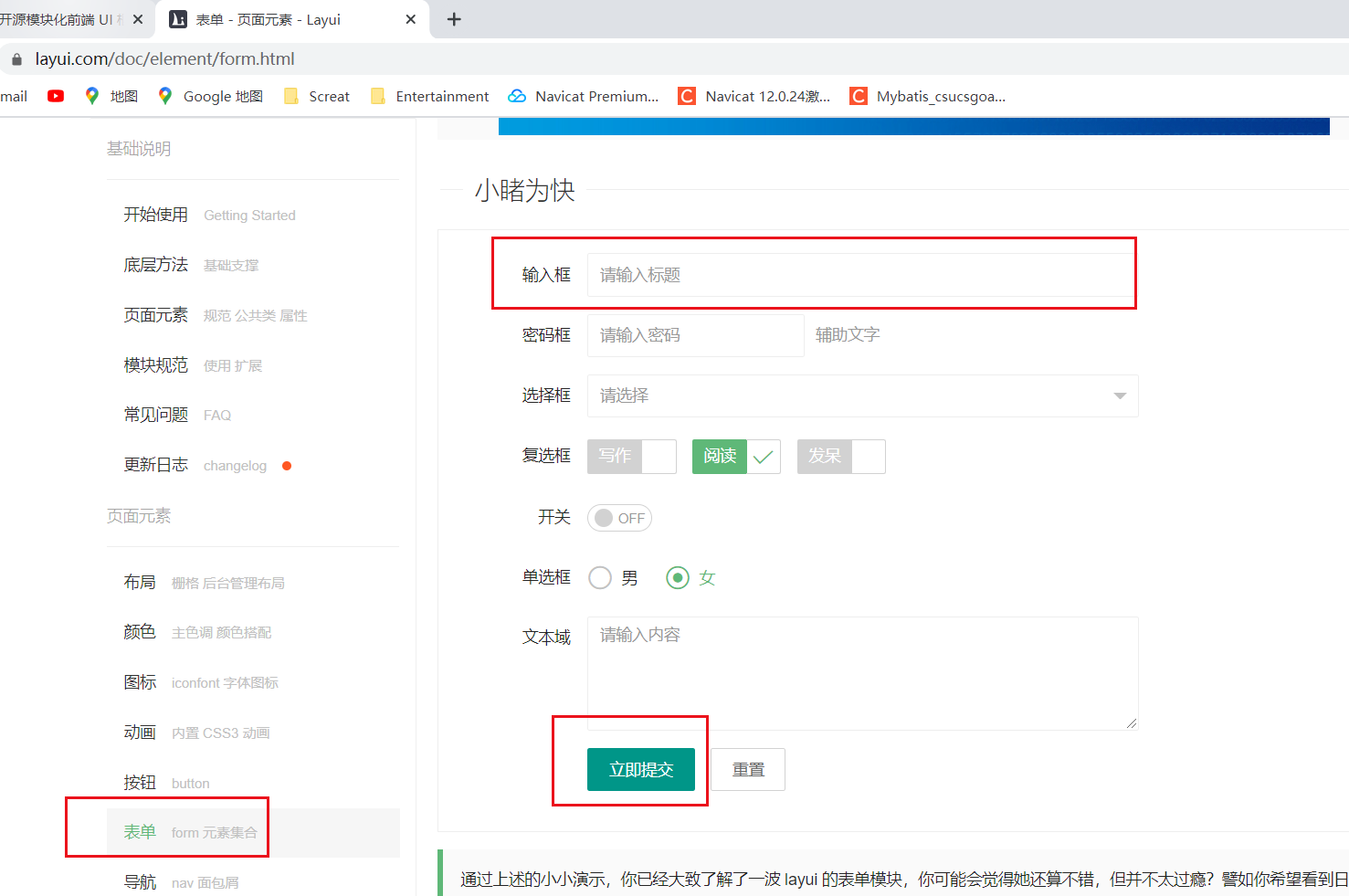This screenshot has width=1349, height=896.
Task: Select the 男 radio button
Action: click(x=600, y=577)
